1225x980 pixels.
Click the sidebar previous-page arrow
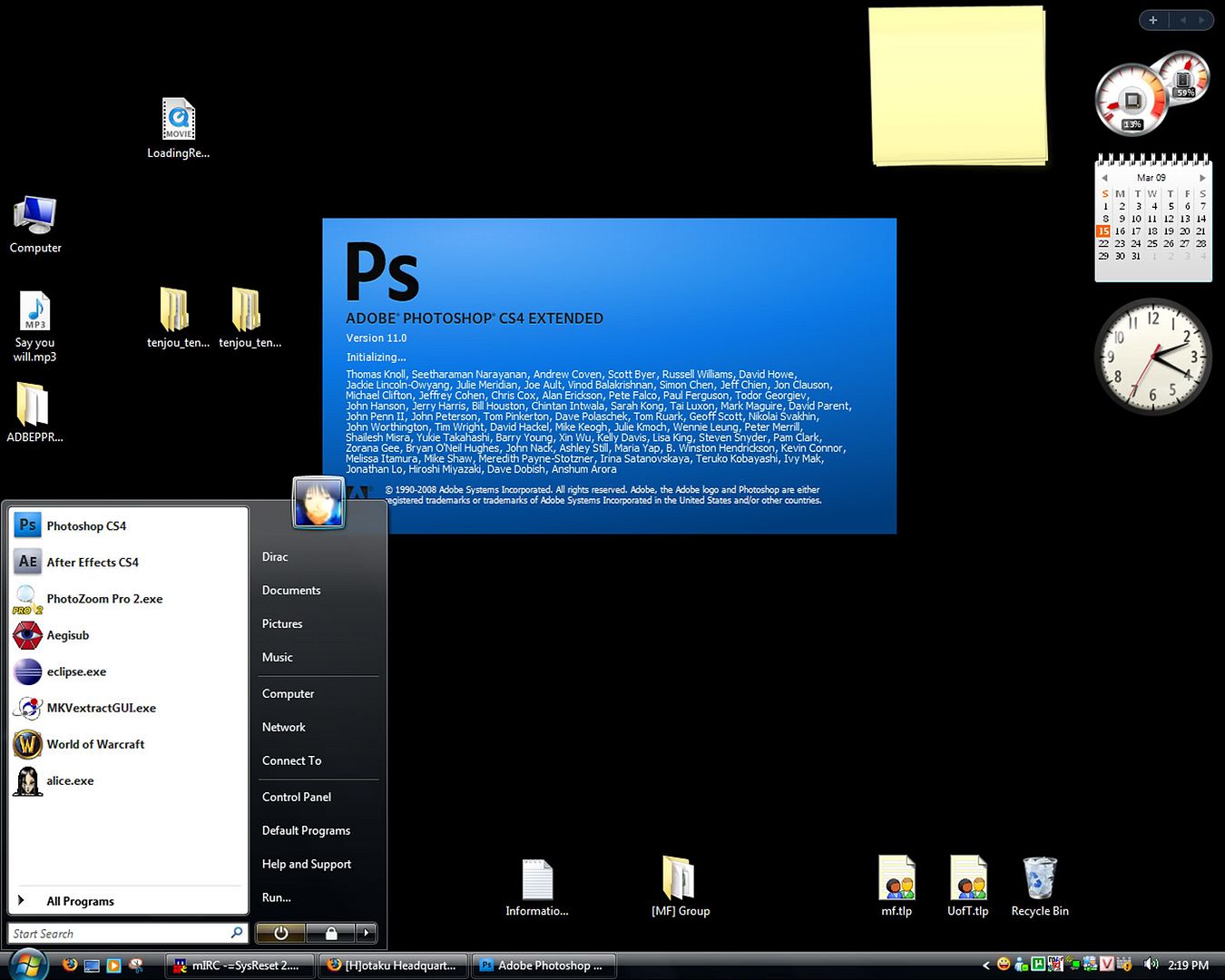coord(1182,20)
